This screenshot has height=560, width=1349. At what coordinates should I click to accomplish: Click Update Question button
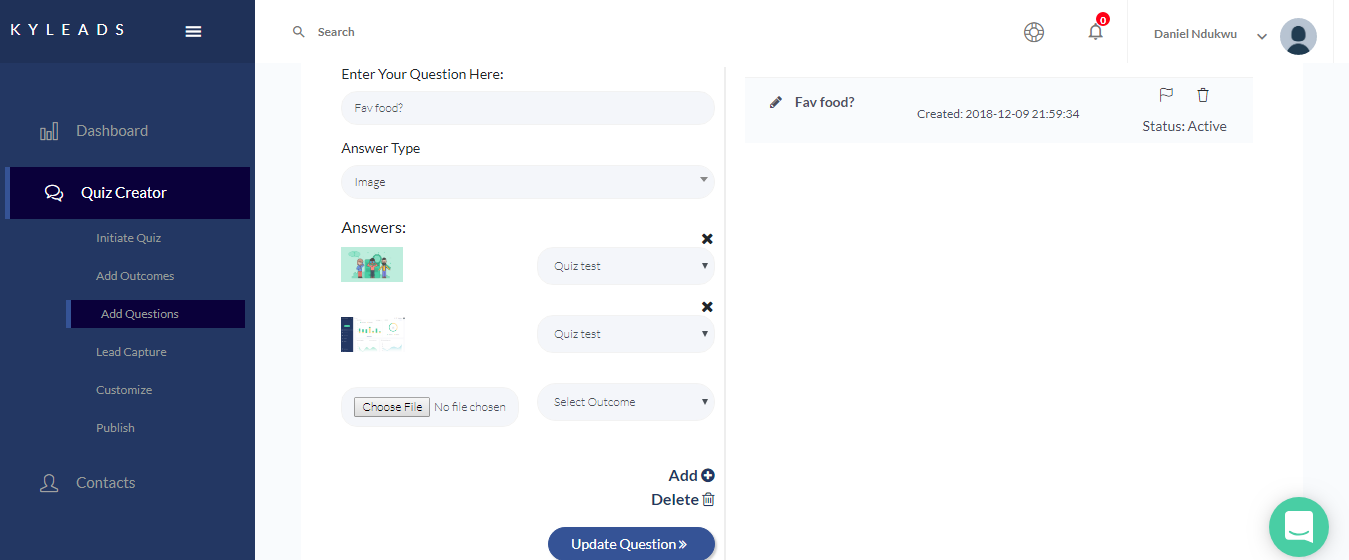coord(631,544)
